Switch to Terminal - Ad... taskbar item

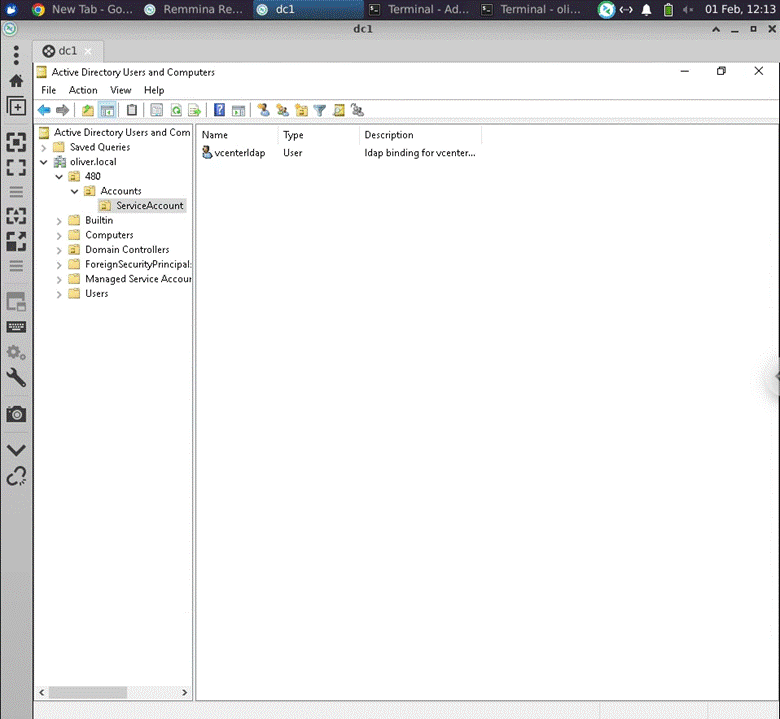pyautogui.click(x=420, y=9)
